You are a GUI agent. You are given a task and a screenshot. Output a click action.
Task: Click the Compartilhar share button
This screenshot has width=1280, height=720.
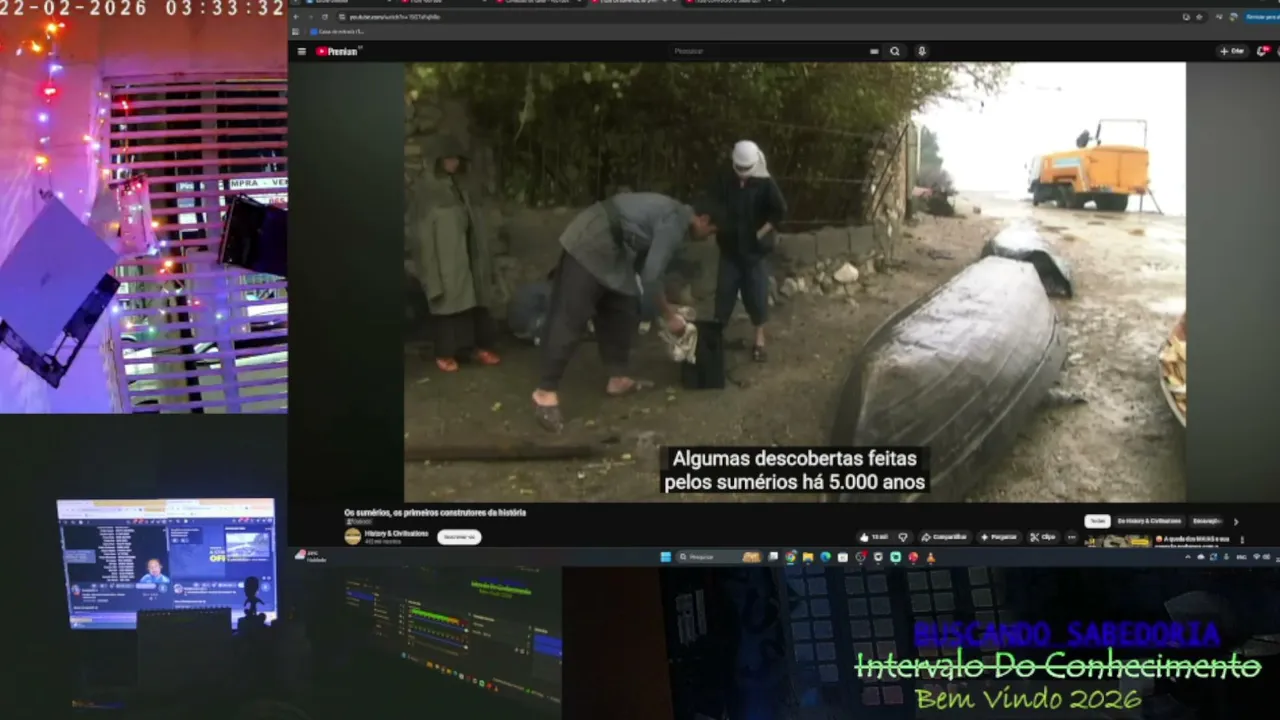(x=945, y=537)
